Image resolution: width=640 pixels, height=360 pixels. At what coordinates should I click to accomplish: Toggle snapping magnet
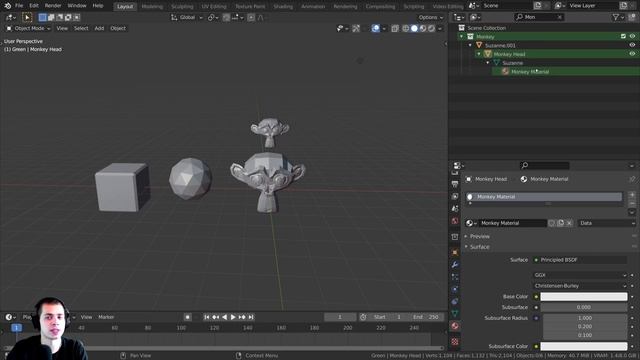pyautogui.click(x=227, y=17)
